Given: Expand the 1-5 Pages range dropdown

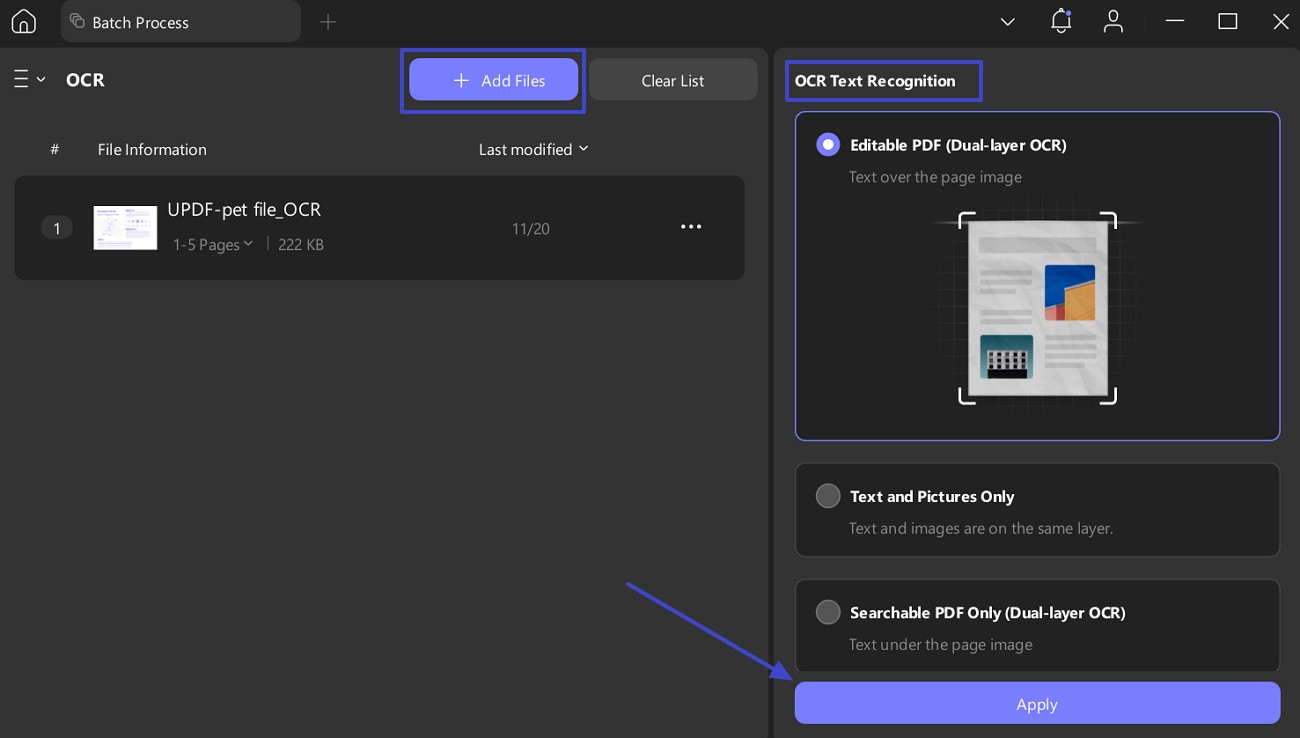Looking at the screenshot, I should 213,245.
